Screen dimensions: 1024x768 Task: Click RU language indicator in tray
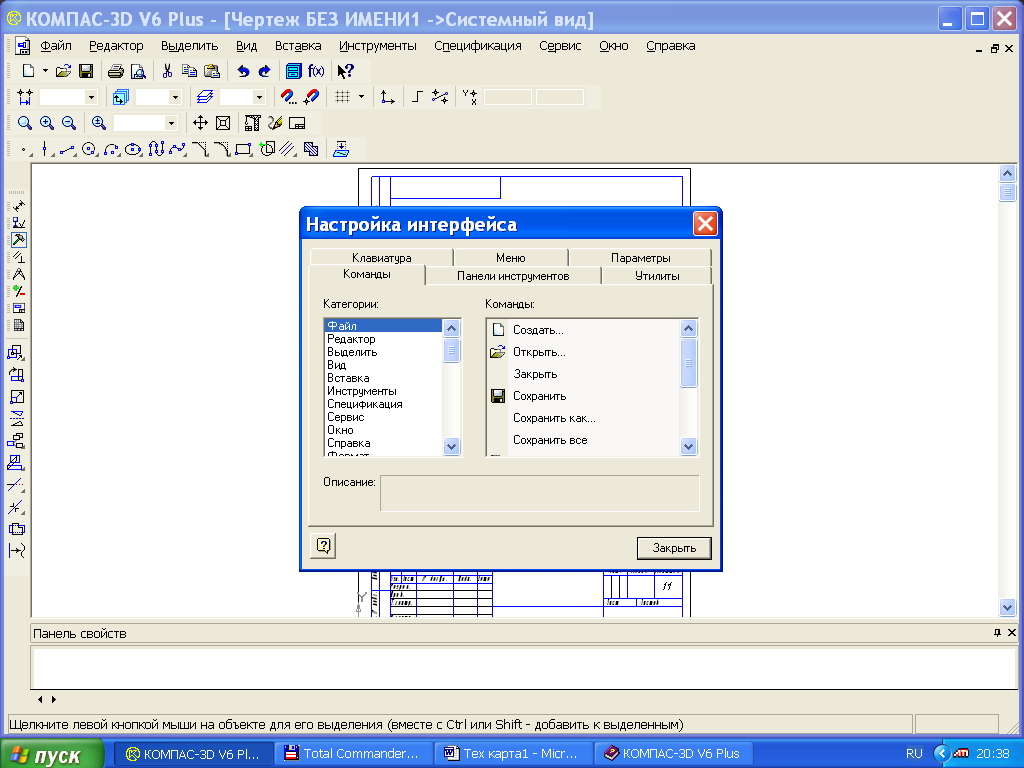point(914,754)
